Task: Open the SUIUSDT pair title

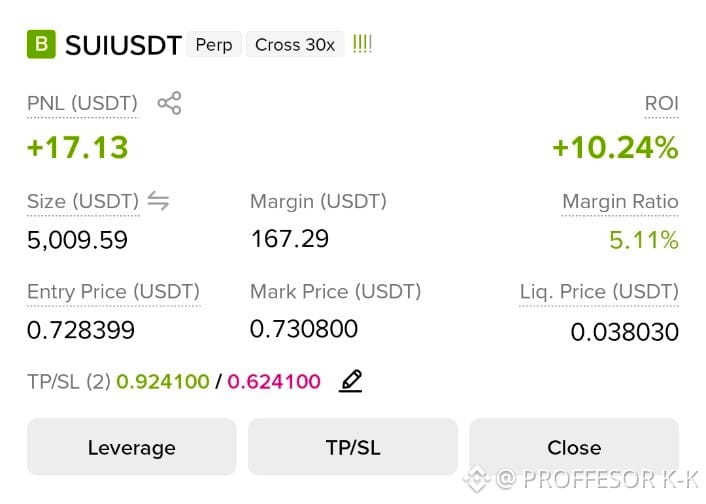Action: pyautogui.click(x=123, y=45)
